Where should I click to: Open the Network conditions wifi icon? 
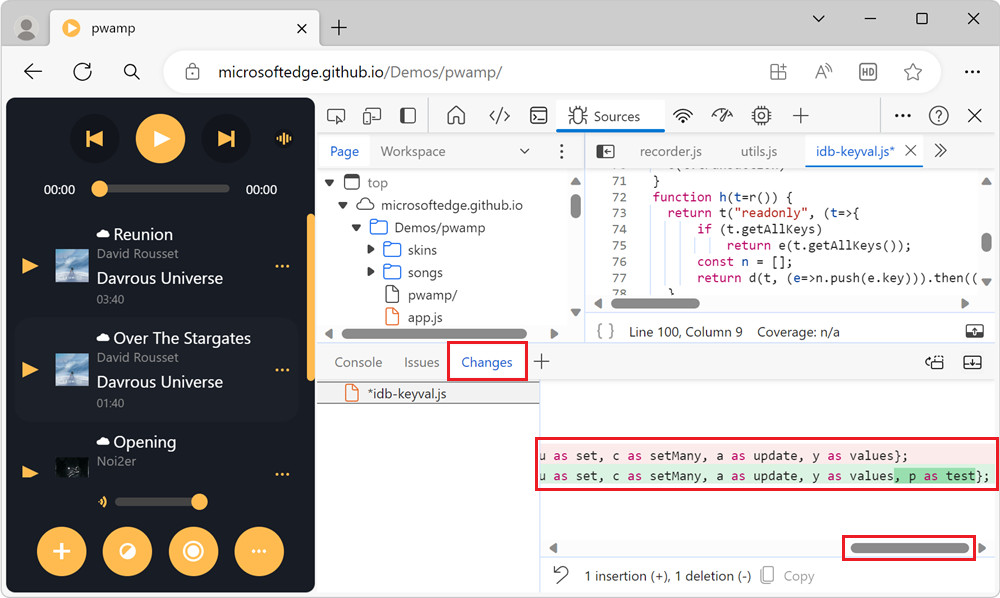pos(683,116)
